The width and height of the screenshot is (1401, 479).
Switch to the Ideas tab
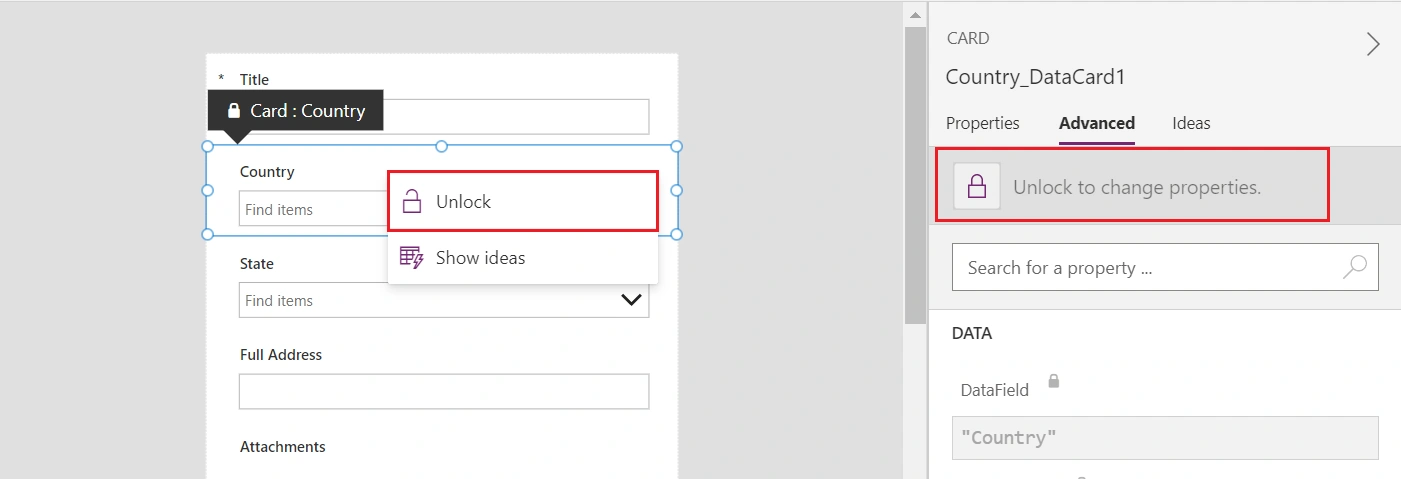coord(1191,123)
